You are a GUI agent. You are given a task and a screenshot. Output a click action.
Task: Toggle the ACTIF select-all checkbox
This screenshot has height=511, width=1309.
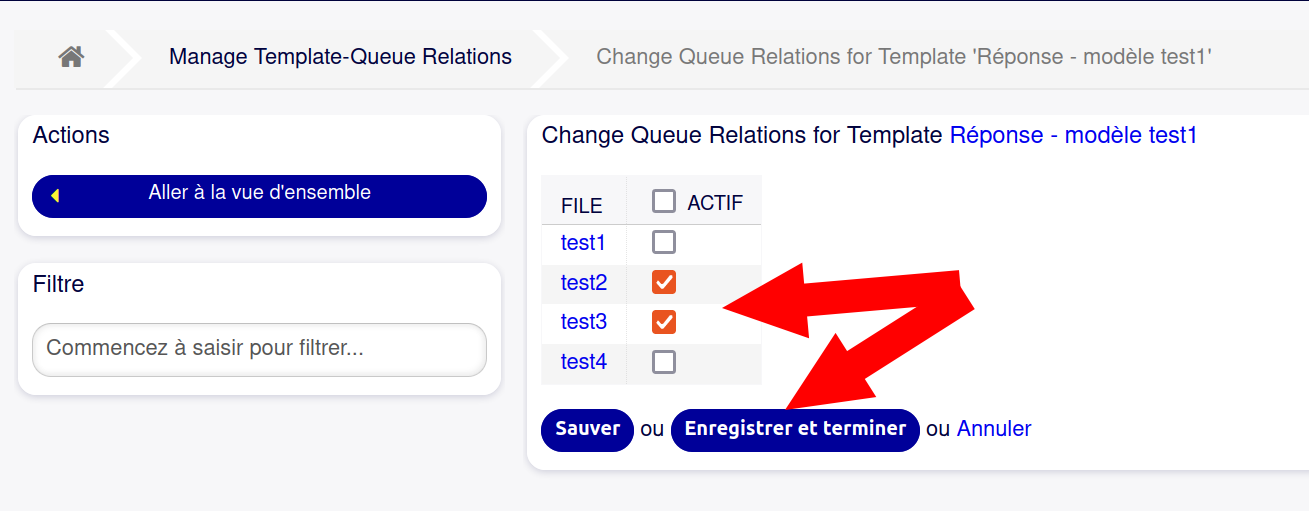(663, 202)
